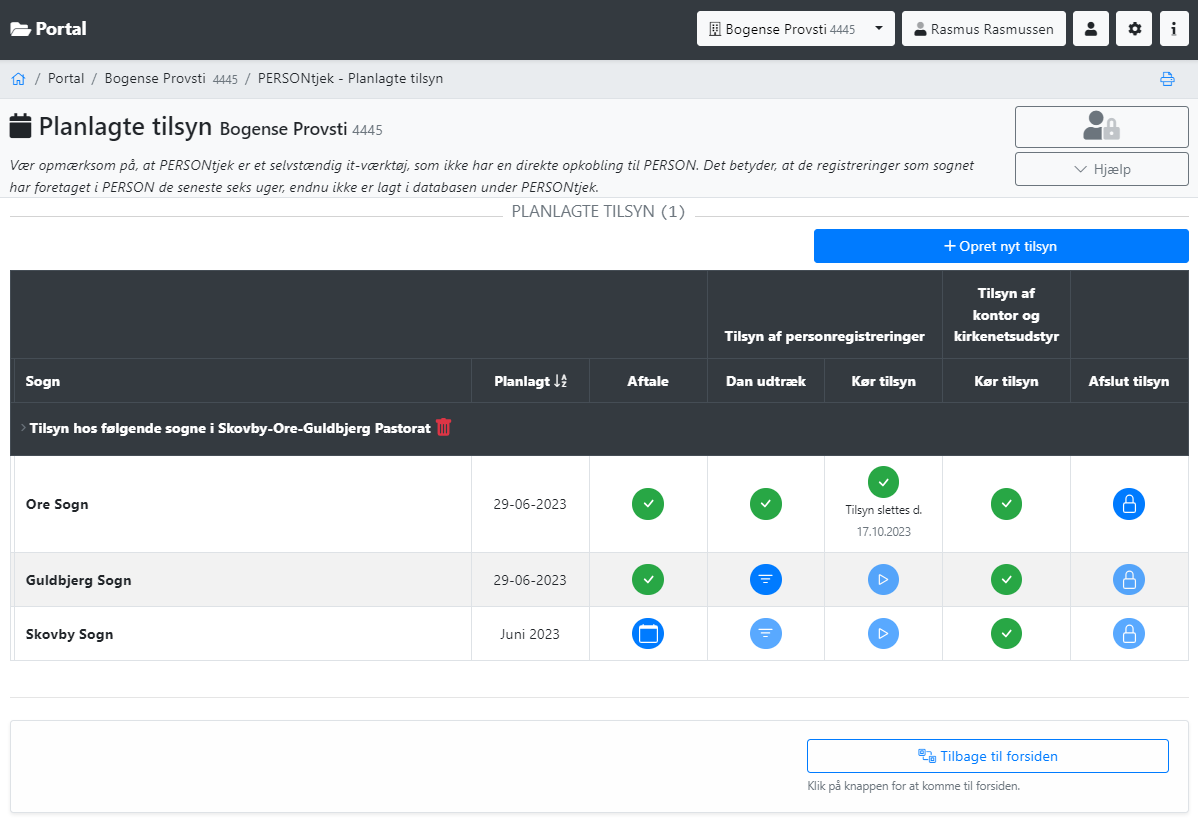The height and width of the screenshot is (828, 1198).
Task: Click the PERSONtjek - Planlagte tilsyn breadcrumb
Action: 351,79
